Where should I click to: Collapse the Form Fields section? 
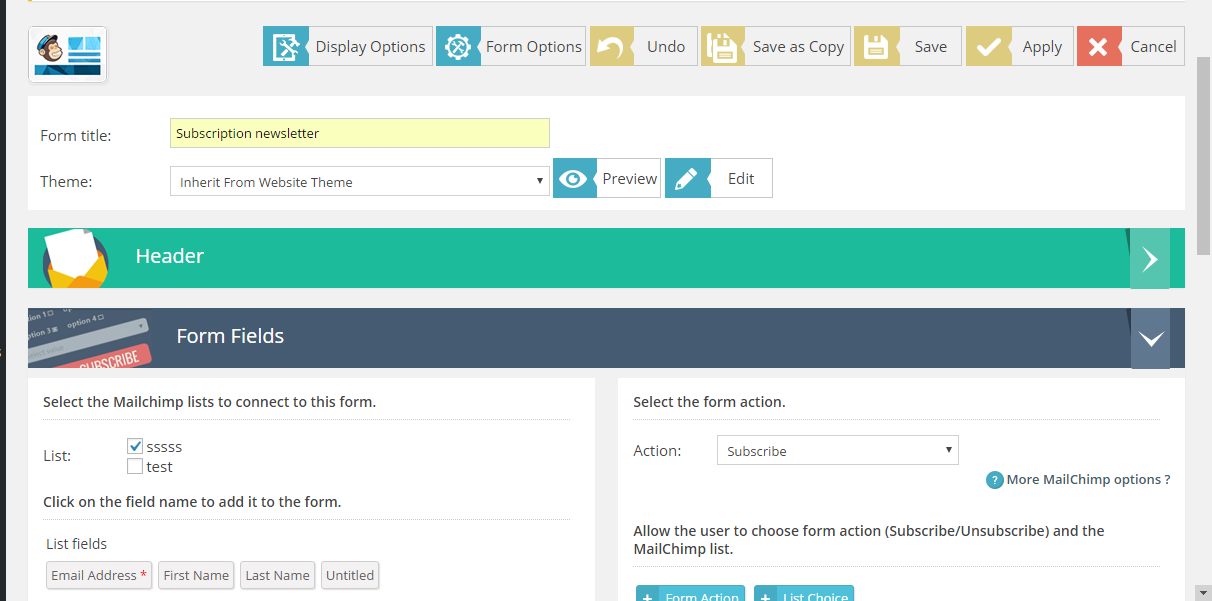[1150, 338]
